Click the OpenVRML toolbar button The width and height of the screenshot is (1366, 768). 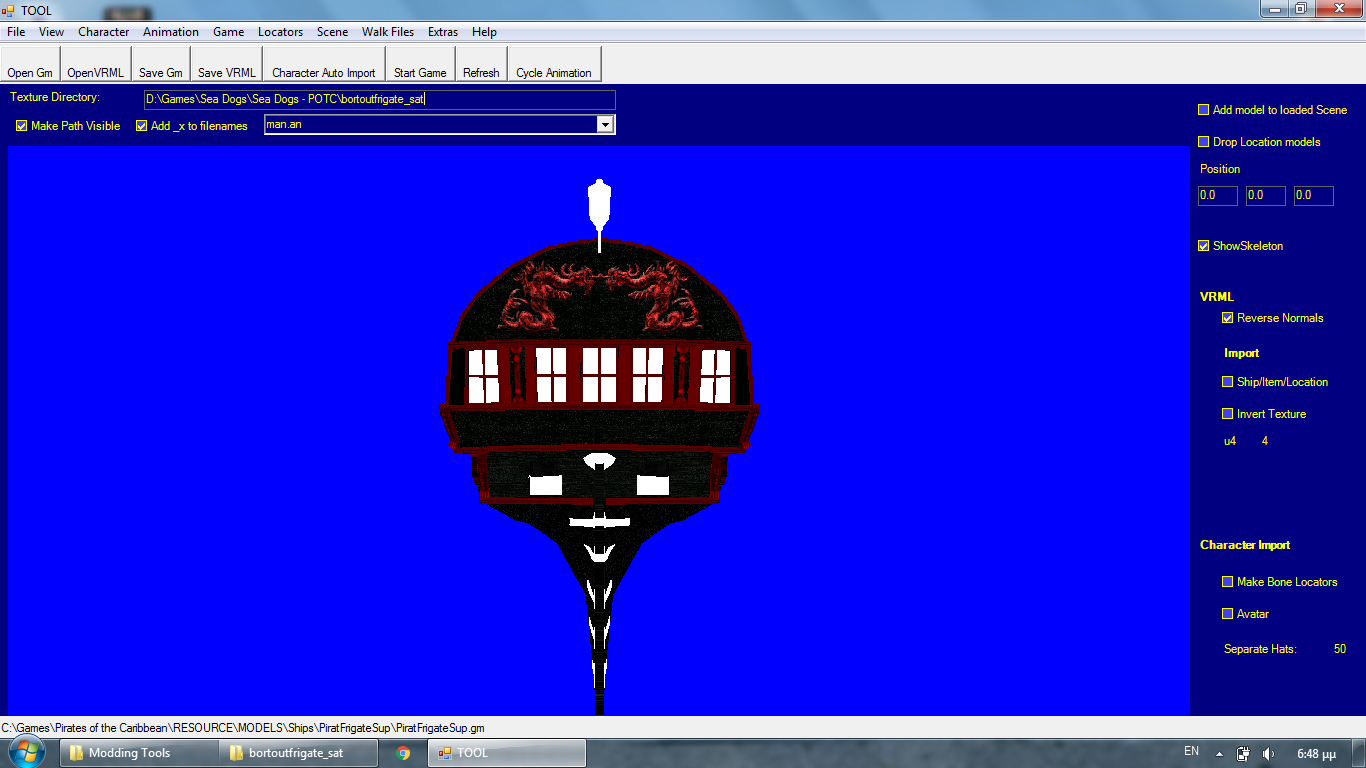click(96, 64)
